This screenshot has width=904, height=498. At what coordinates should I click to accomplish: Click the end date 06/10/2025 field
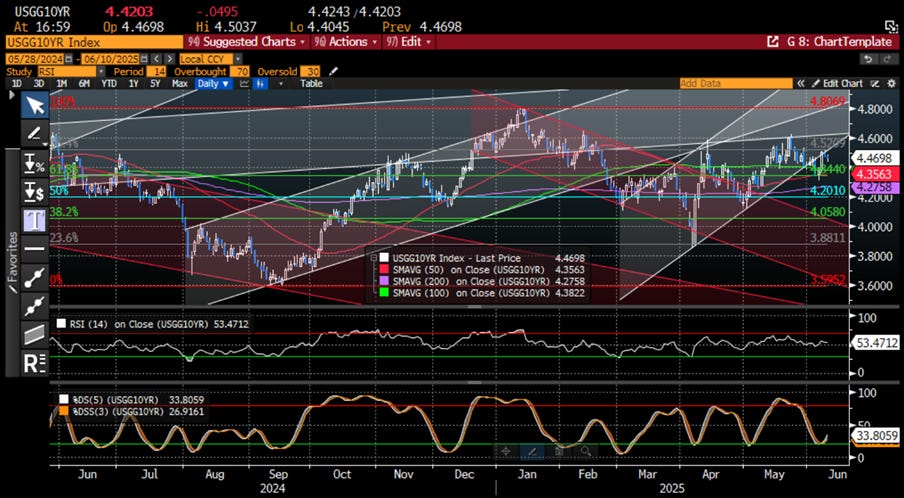pyautogui.click(x=110, y=59)
